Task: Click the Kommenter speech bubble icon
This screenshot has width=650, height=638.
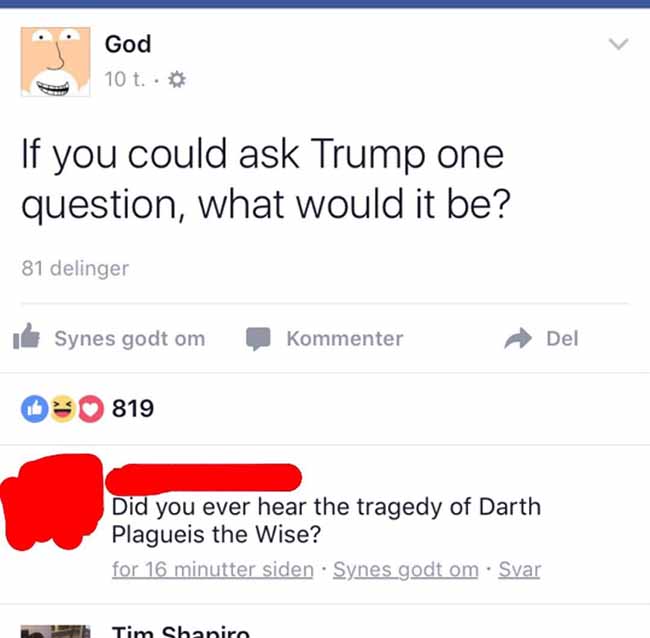Action: (x=258, y=339)
